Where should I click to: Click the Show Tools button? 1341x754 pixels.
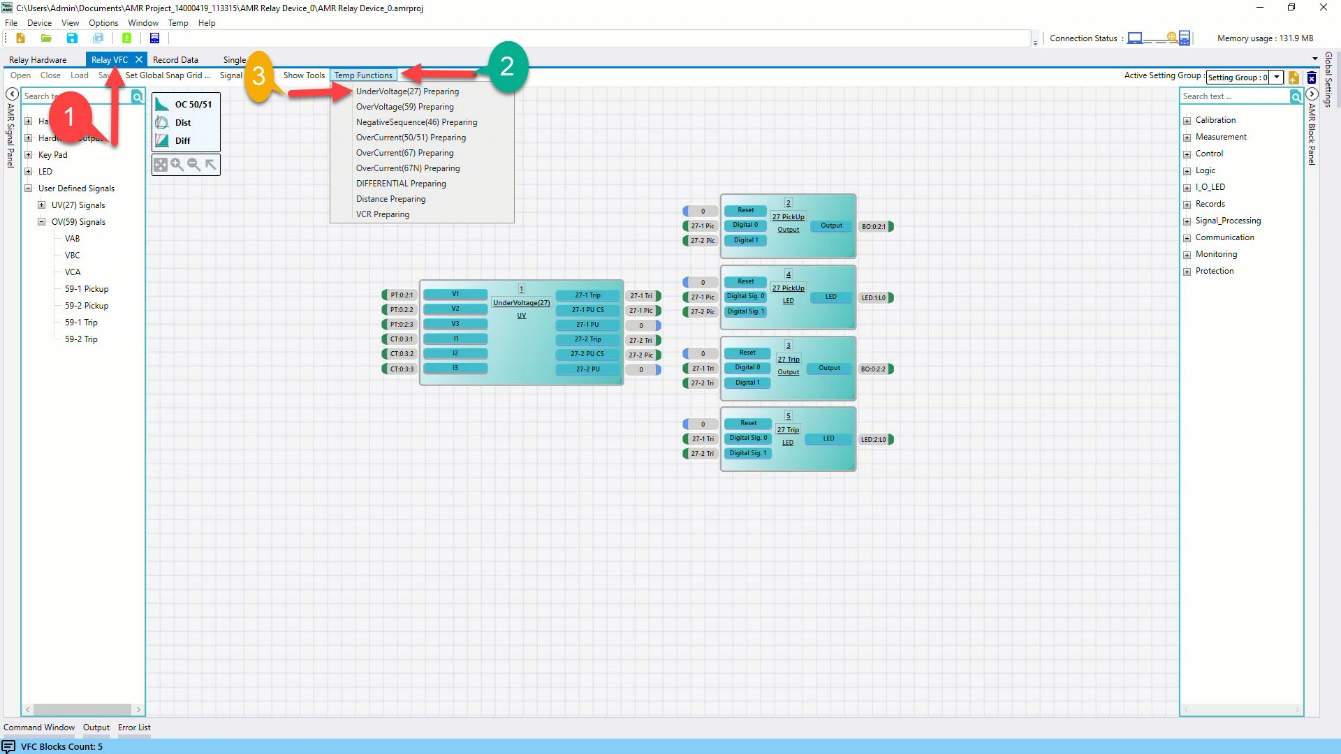(304, 75)
